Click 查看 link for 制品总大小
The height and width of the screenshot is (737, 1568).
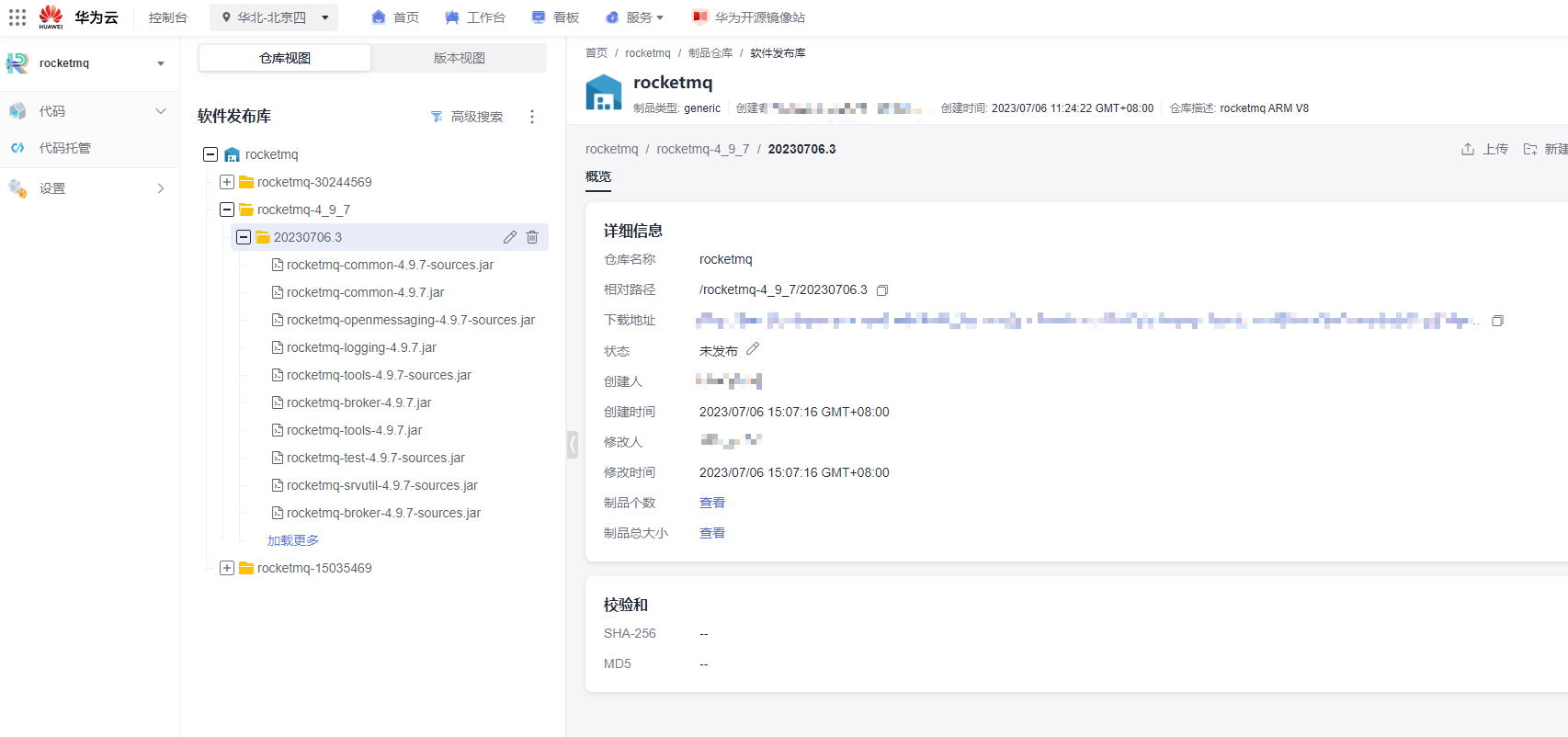tap(712, 533)
